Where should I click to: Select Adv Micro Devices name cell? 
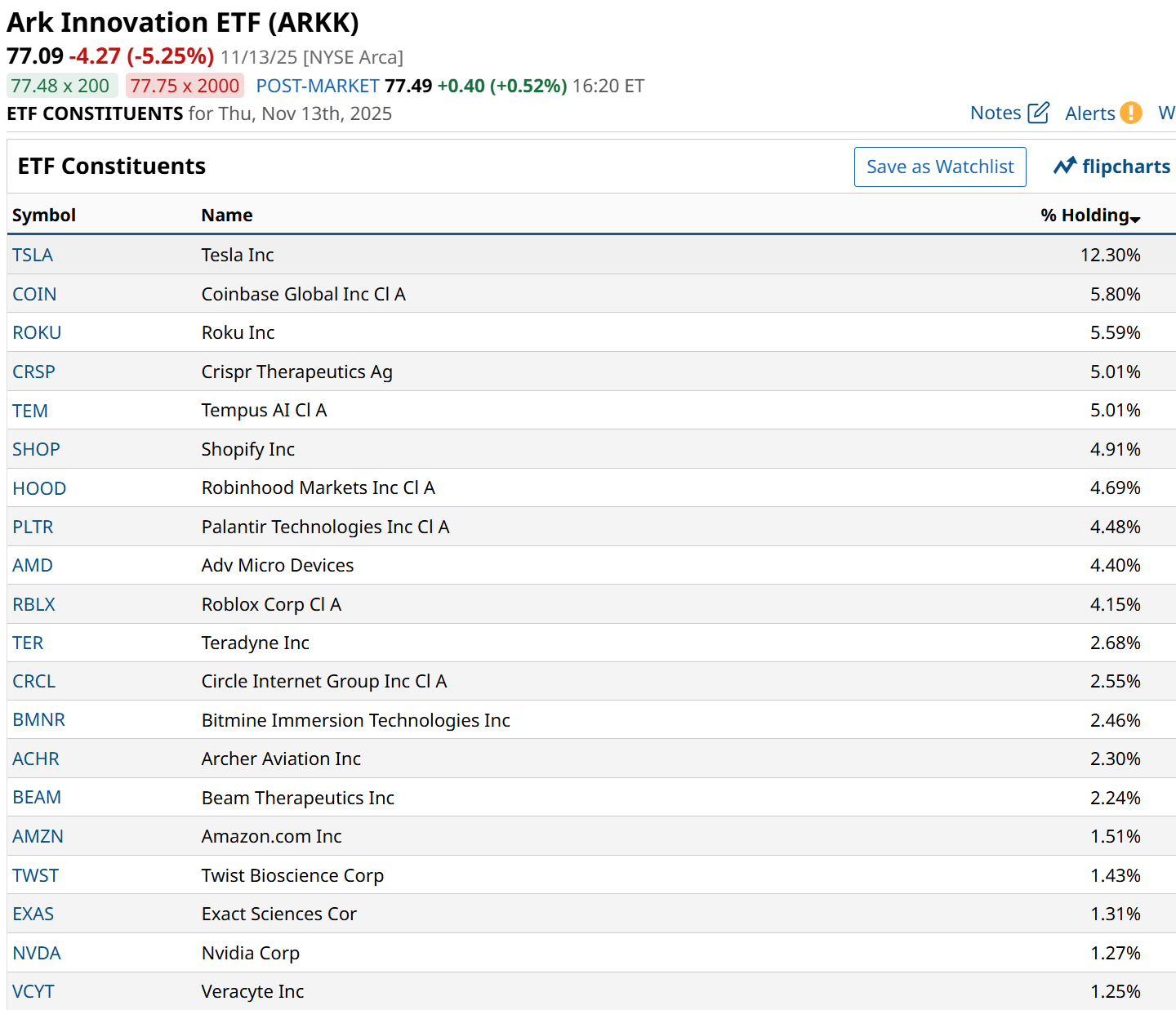click(x=278, y=565)
